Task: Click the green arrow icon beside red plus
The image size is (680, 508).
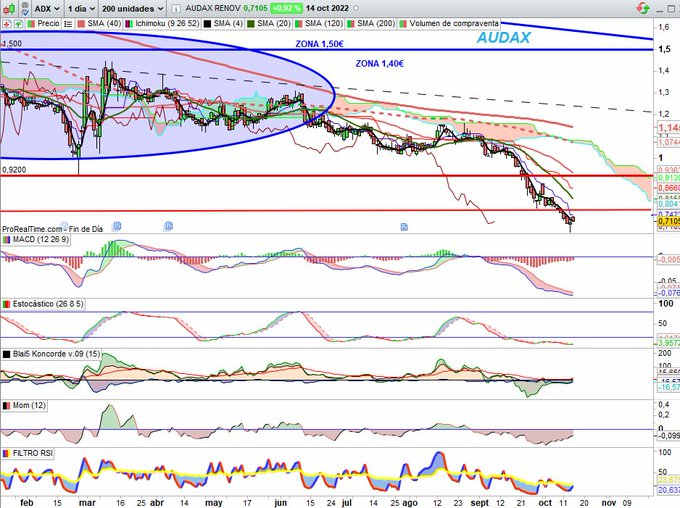Action: pyautogui.click(x=18, y=24)
